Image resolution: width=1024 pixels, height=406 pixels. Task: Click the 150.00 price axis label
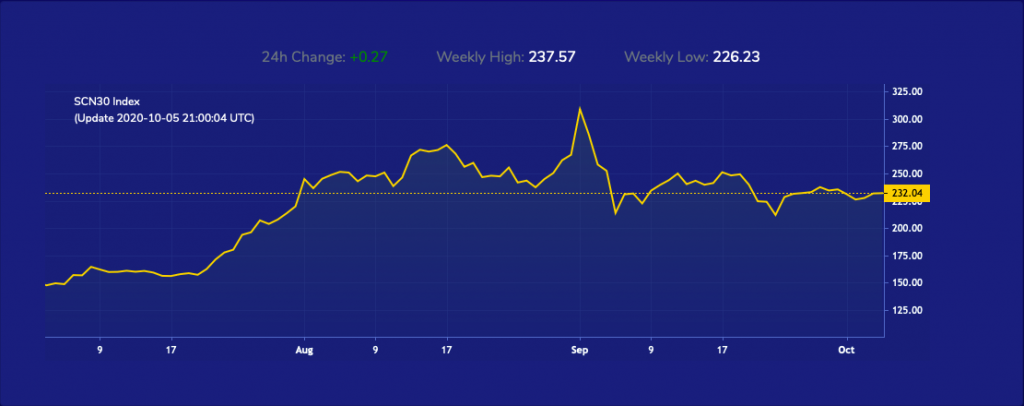point(906,283)
